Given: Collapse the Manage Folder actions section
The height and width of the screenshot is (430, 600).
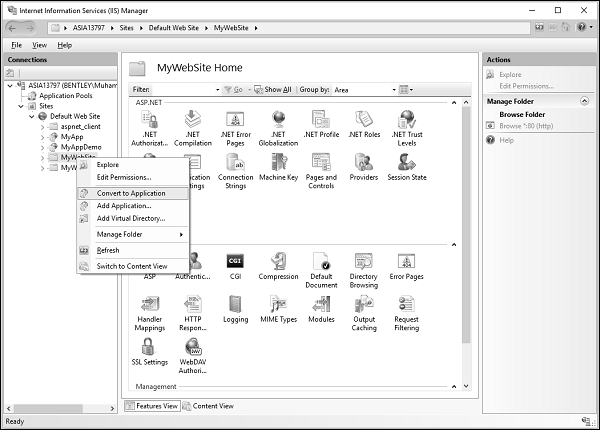Looking at the screenshot, I should (584, 101).
